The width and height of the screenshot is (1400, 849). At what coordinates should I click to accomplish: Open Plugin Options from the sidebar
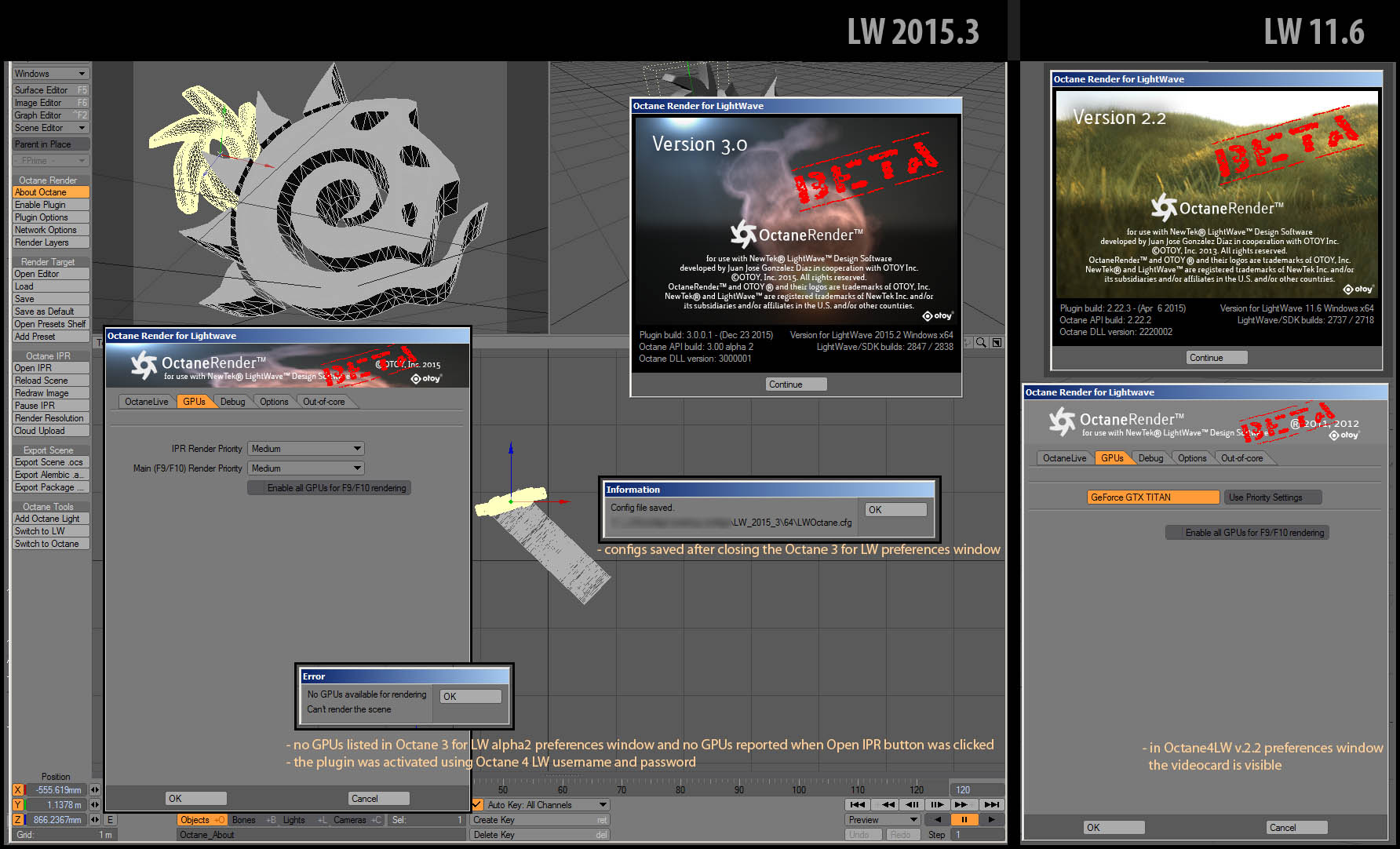tap(50, 217)
